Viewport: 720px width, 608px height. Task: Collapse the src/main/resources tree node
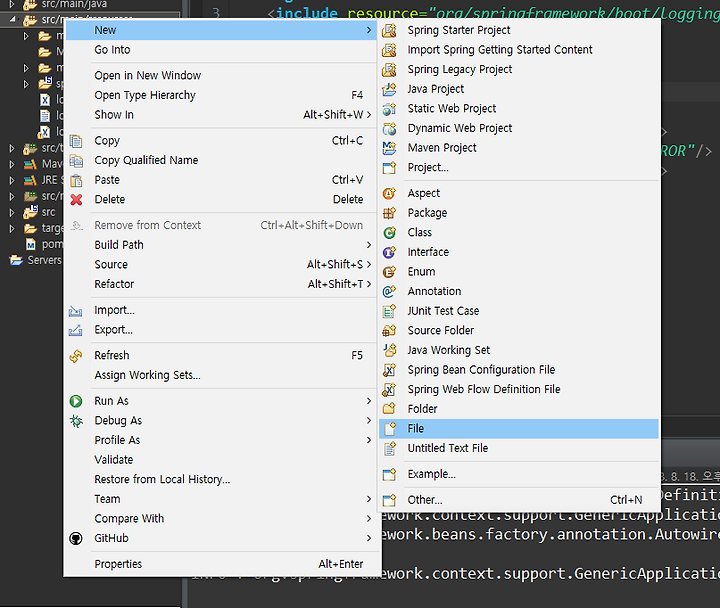12,20
